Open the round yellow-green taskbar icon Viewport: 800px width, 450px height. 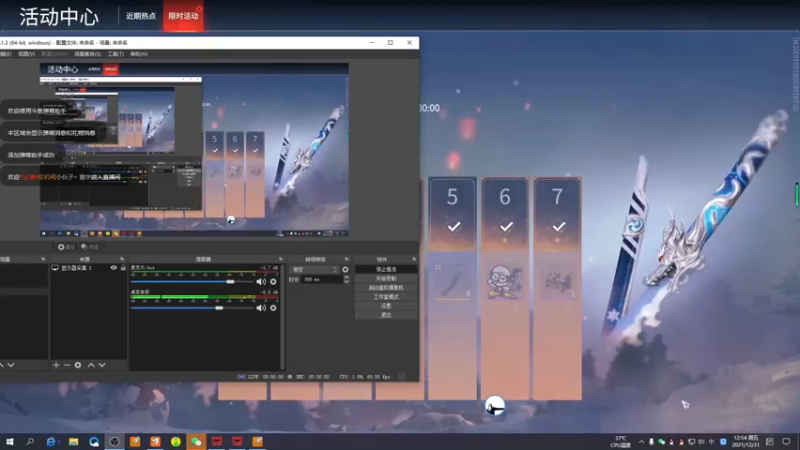click(176, 441)
